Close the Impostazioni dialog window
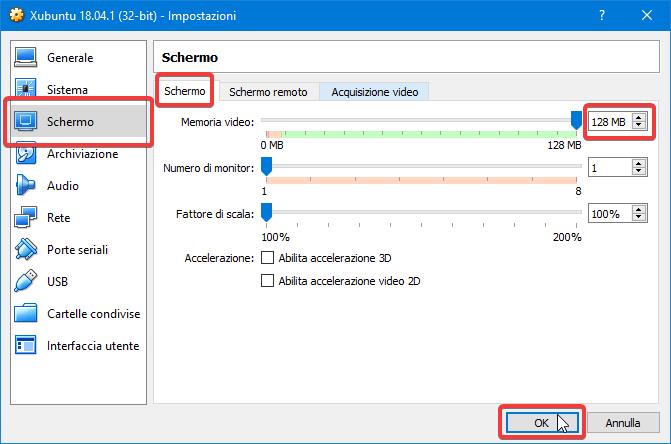This screenshot has height=444, width=671. tap(647, 15)
